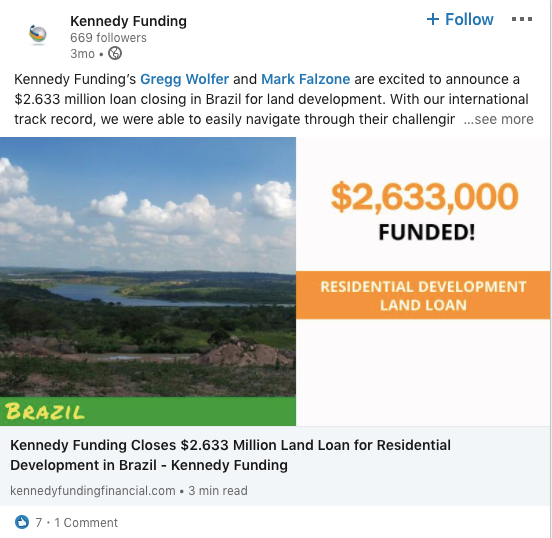Click the three-dot post options menu

click(x=522, y=19)
